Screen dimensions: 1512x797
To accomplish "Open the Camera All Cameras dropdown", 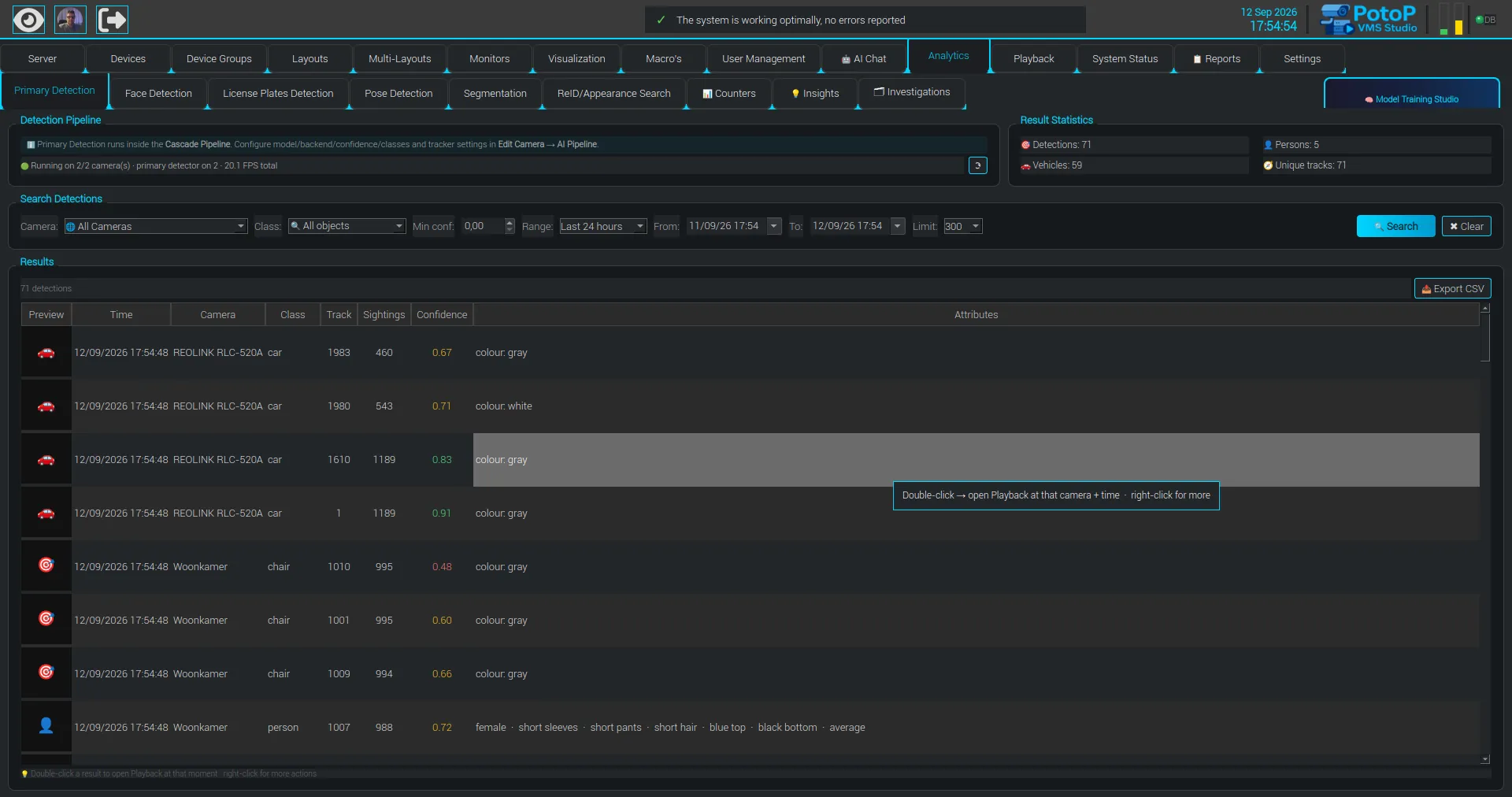I will 156,227.
